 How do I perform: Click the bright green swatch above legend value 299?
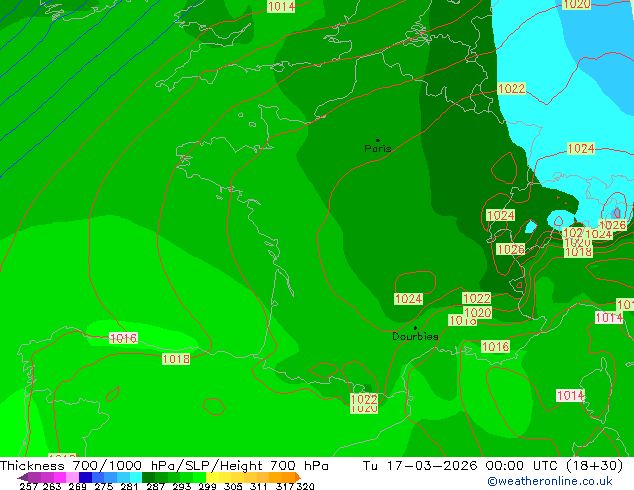200,477
